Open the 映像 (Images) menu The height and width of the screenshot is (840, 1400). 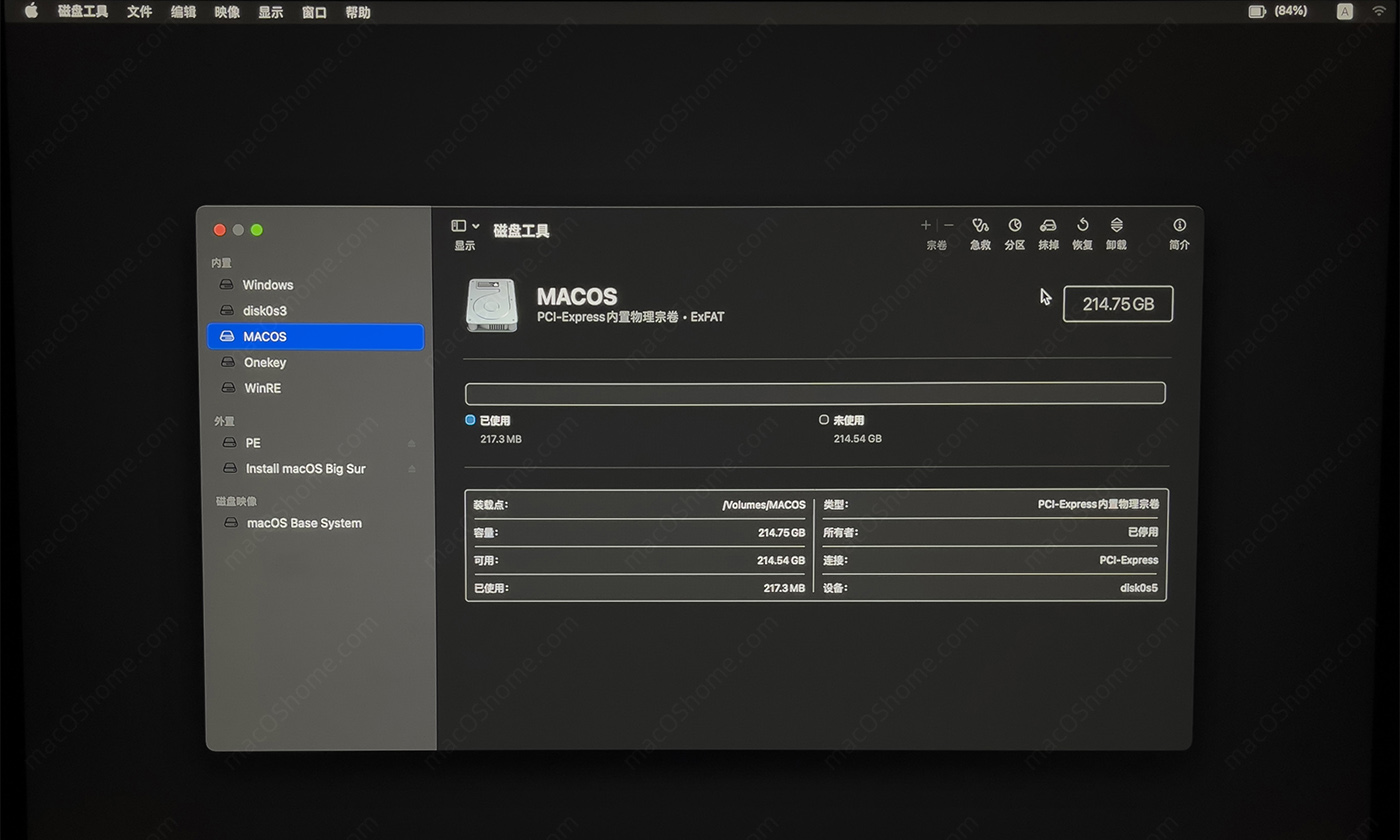coord(227,12)
